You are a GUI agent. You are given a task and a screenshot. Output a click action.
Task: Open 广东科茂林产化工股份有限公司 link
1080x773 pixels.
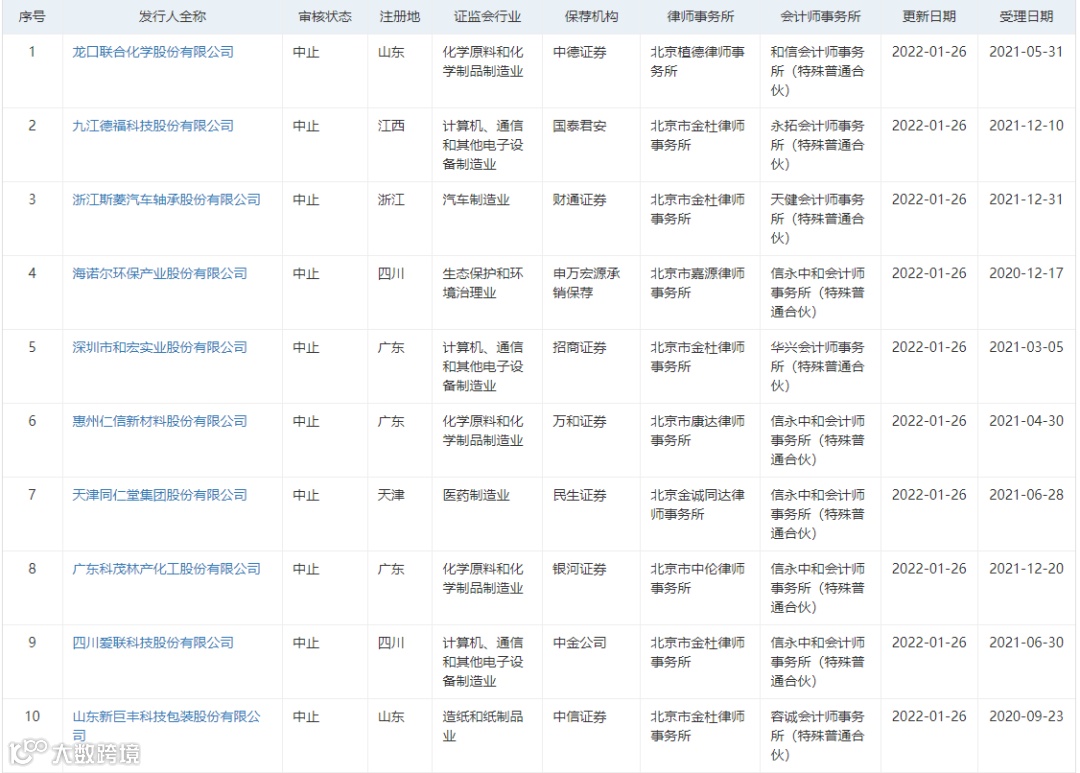click(x=167, y=568)
